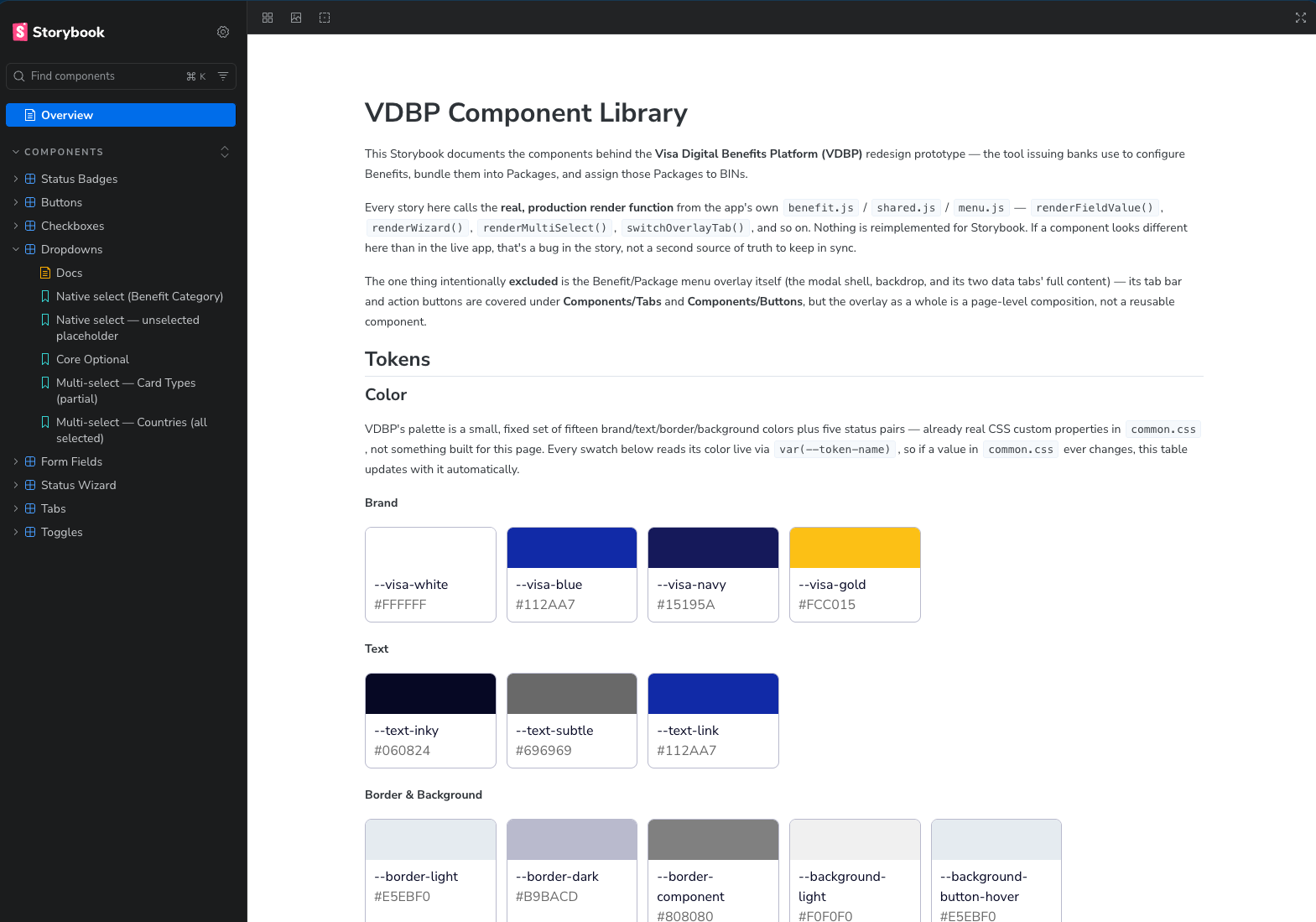Click the var(--token-name) code snippet
The height and width of the screenshot is (922, 1316).
pyautogui.click(x=835, y=450)
